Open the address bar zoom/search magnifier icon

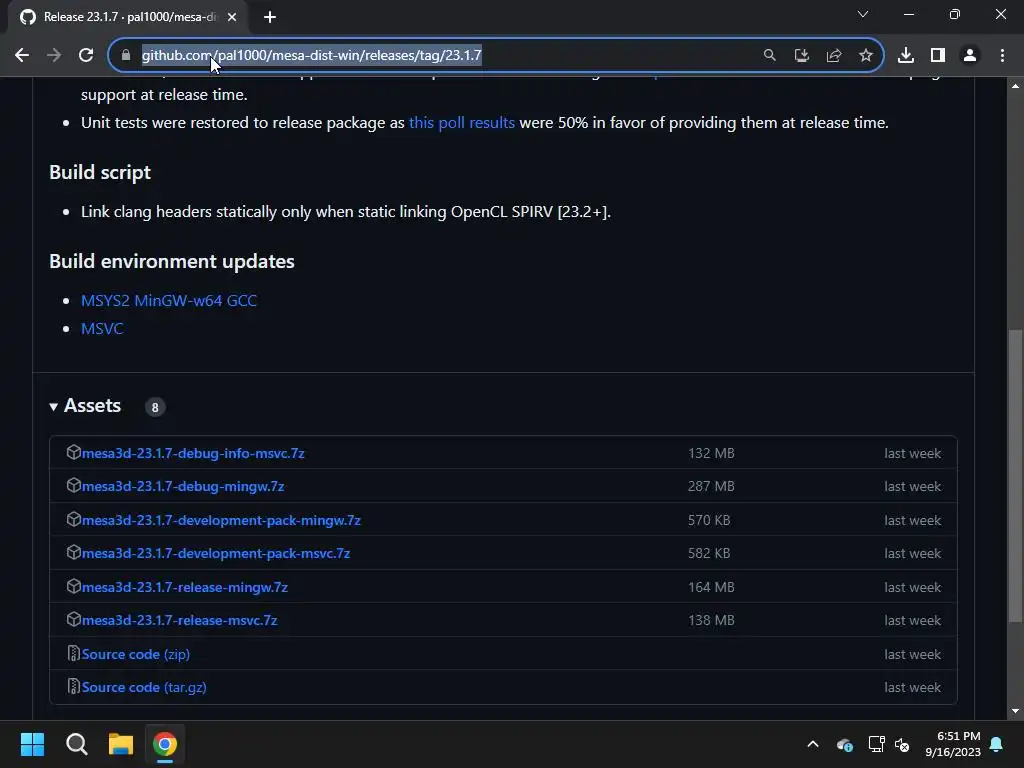pyautogui.click(x=770, y=56)
